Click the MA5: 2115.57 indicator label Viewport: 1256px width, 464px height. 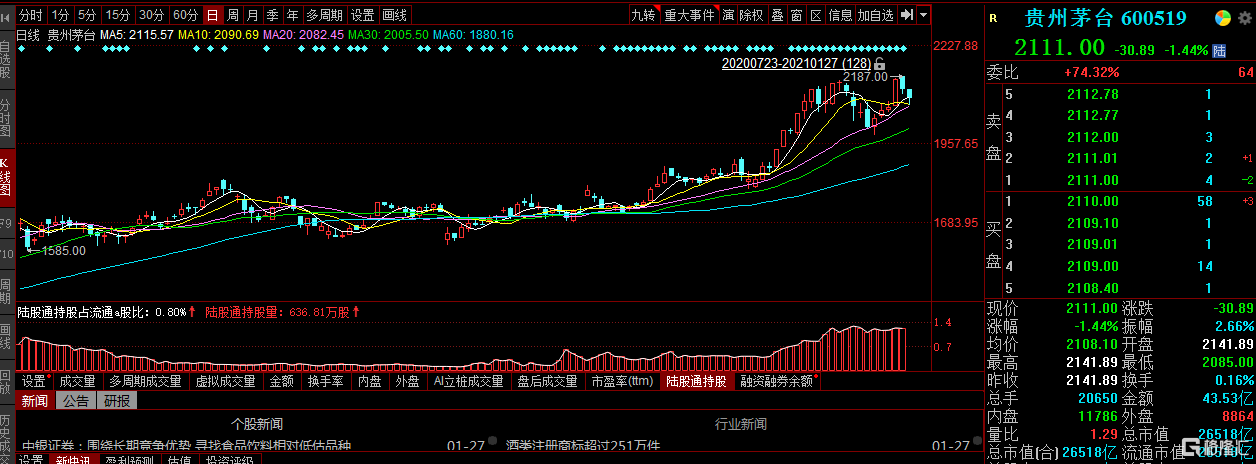click(138, 35)
